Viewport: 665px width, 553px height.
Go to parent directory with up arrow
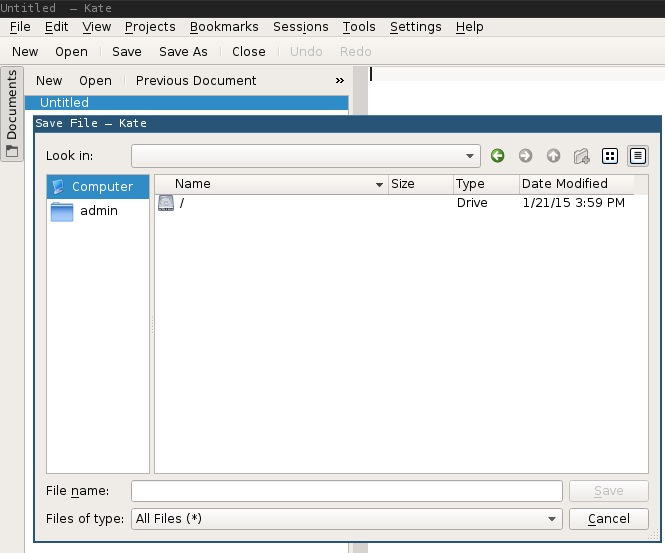tap(553, 156)
